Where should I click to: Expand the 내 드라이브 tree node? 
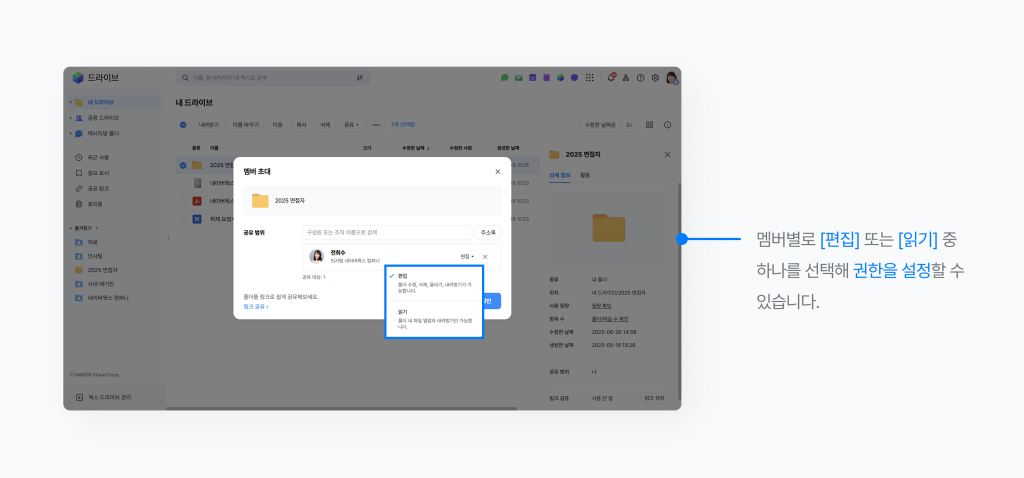pos(70,102)
